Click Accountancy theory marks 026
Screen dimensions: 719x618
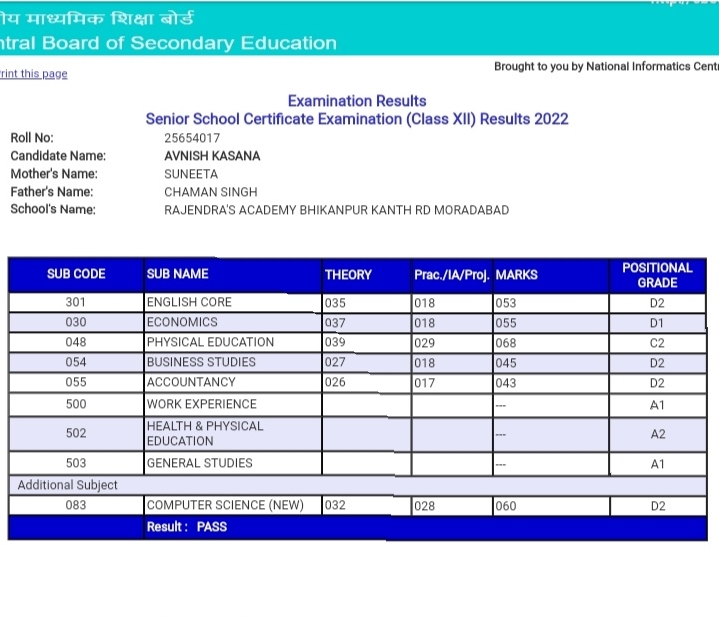(x=366, y=383)
